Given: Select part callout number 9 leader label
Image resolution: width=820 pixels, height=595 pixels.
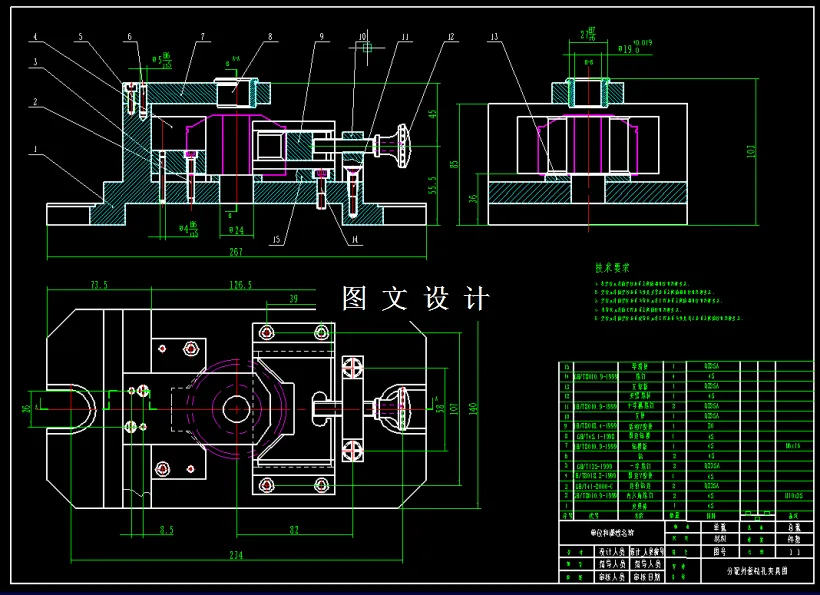Looking at the screenshot, I should coord(322,37).
